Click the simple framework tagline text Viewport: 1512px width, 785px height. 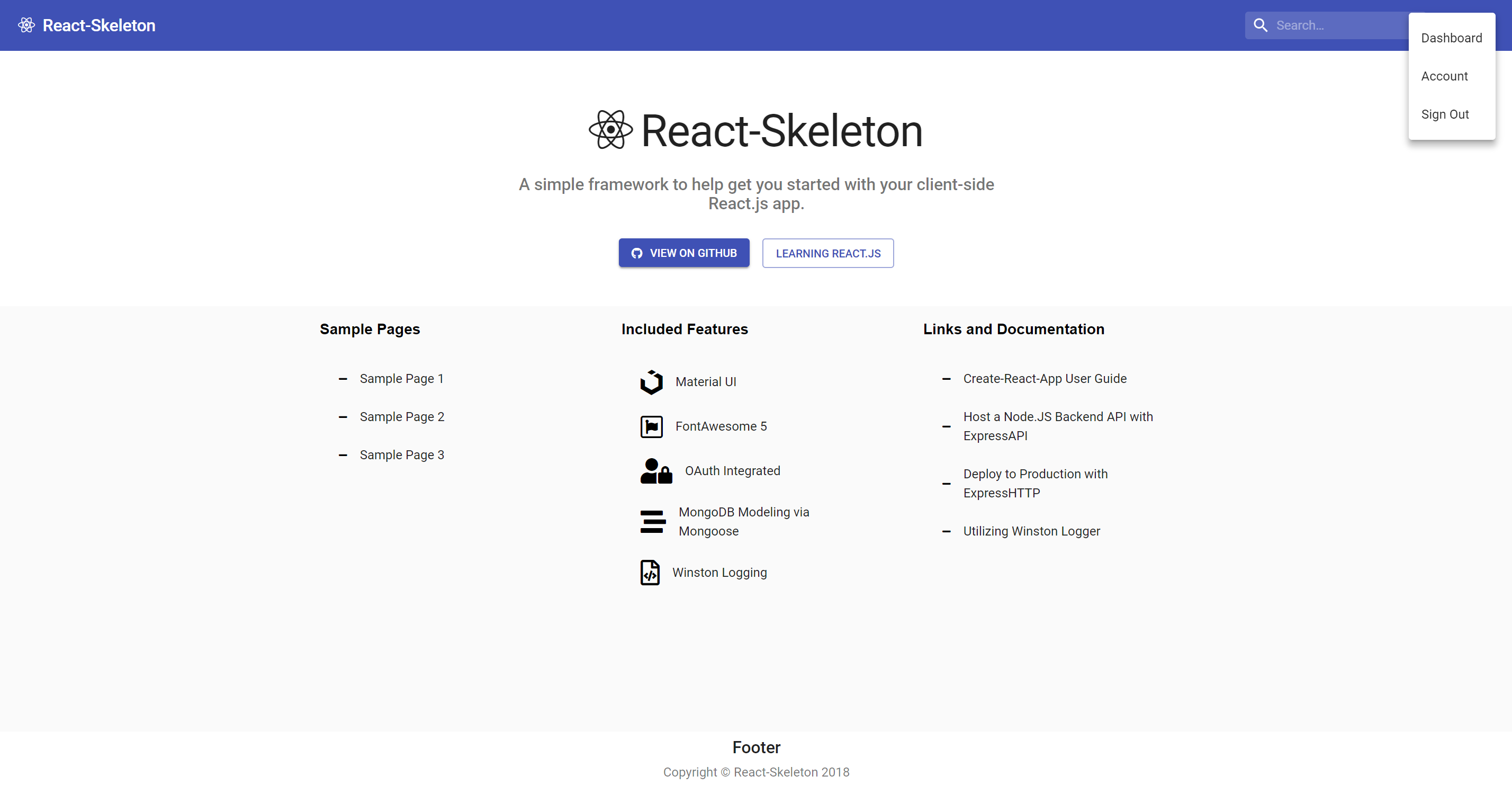coord(756,194)
